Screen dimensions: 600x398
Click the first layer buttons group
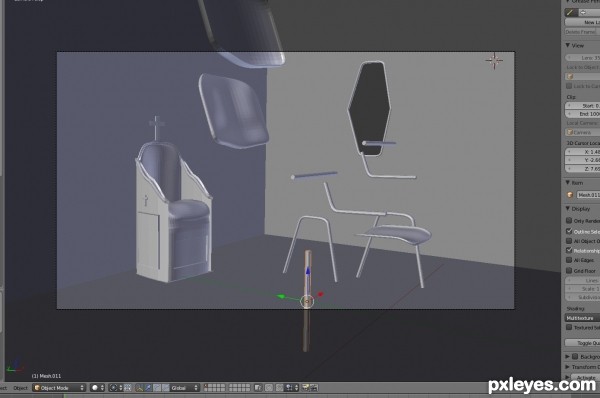(x=215, y=388)
